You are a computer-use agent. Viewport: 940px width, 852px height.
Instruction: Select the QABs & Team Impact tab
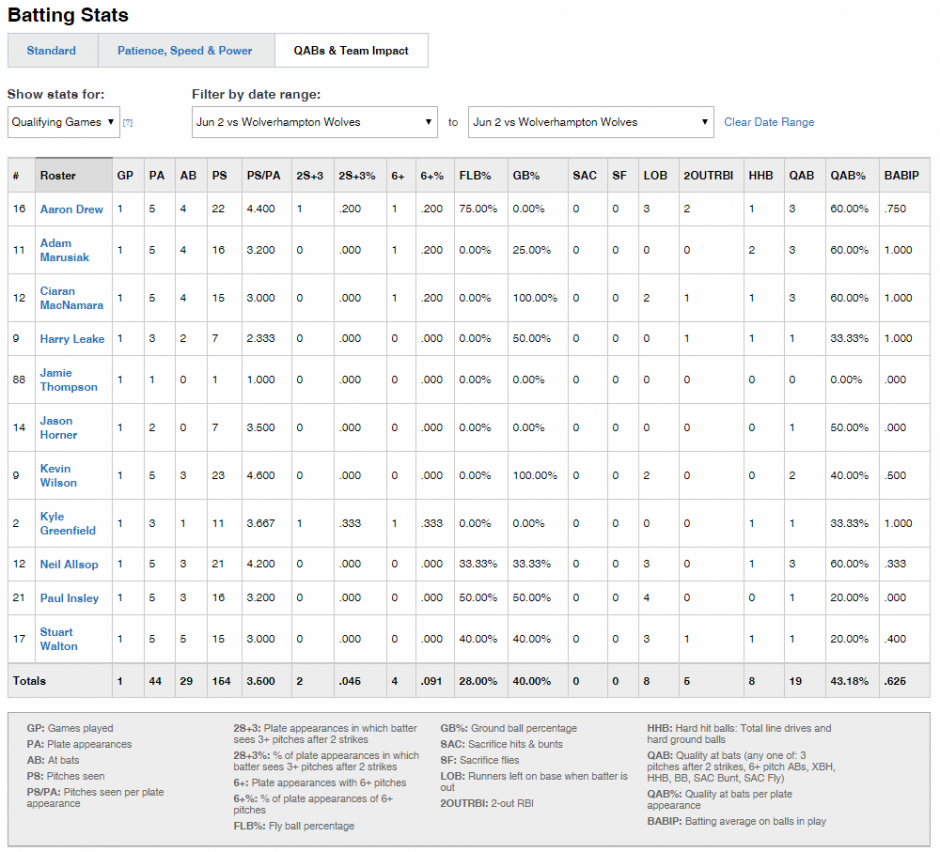(x=351, y=51)
